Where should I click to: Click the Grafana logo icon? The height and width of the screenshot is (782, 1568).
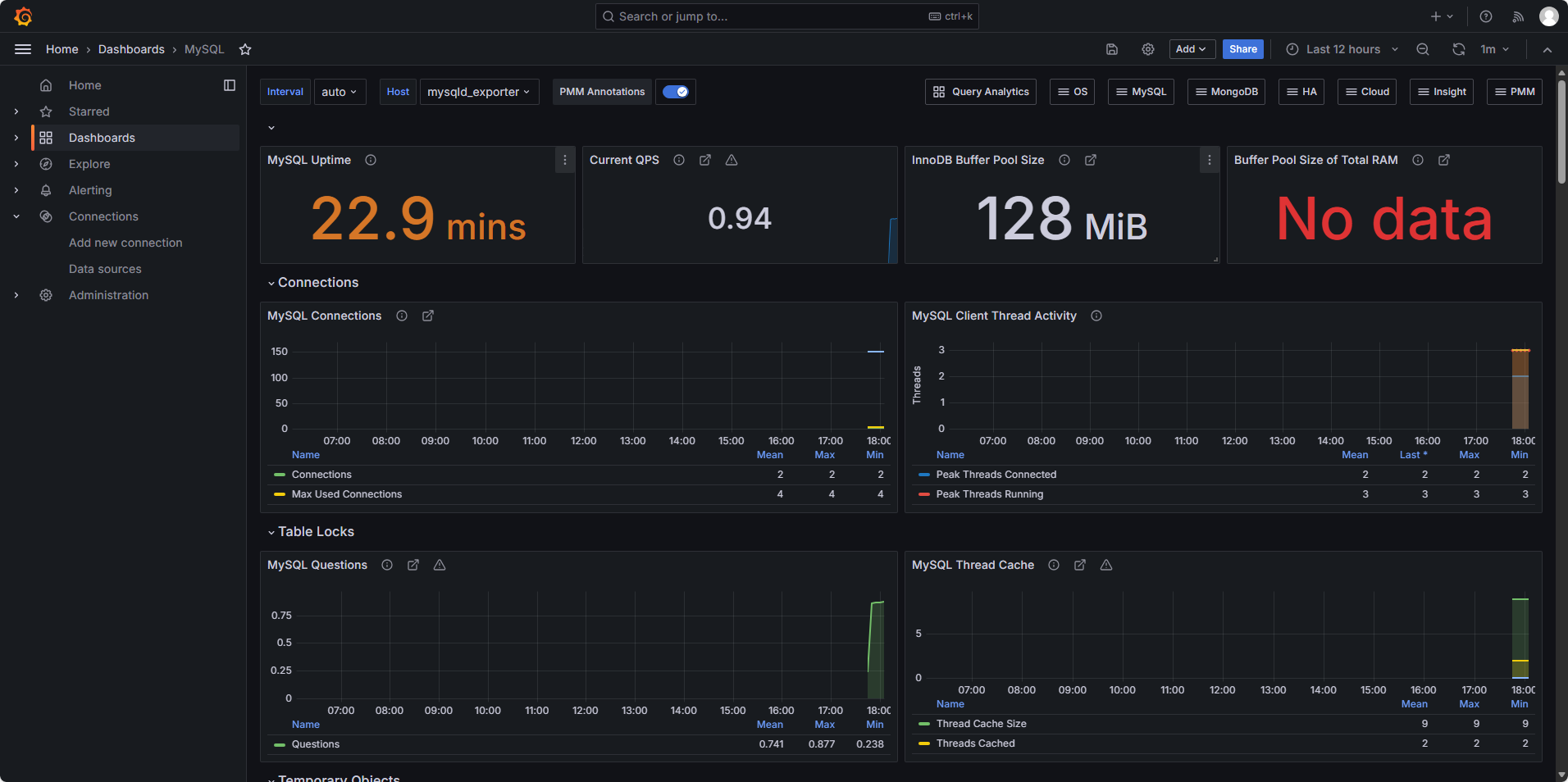click(23, 16)
